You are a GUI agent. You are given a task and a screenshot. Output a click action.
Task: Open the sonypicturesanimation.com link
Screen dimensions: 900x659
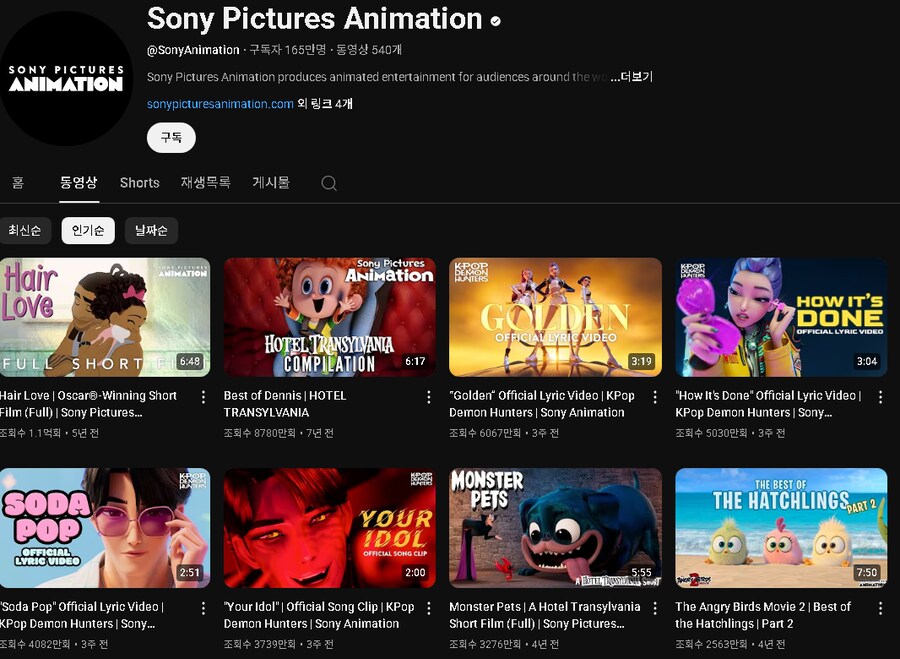coord(220,104)
